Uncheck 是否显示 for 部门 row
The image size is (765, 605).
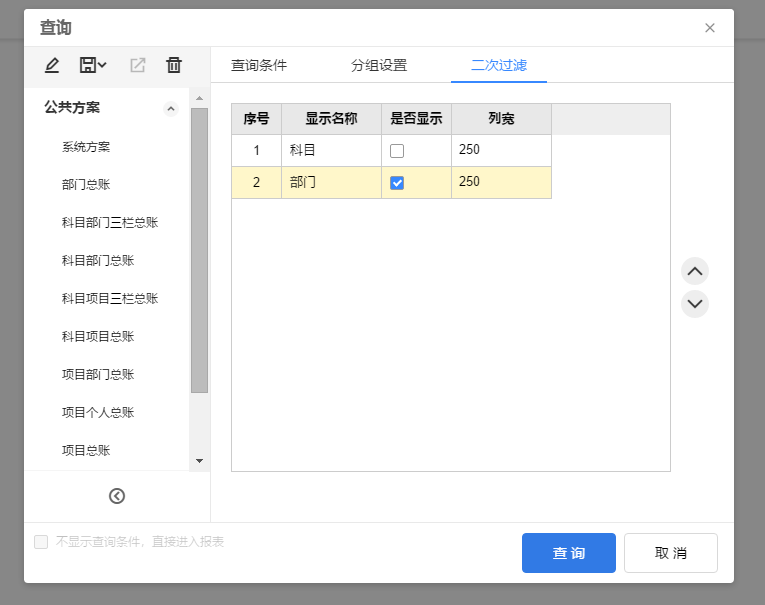click(x=397, y=183)
